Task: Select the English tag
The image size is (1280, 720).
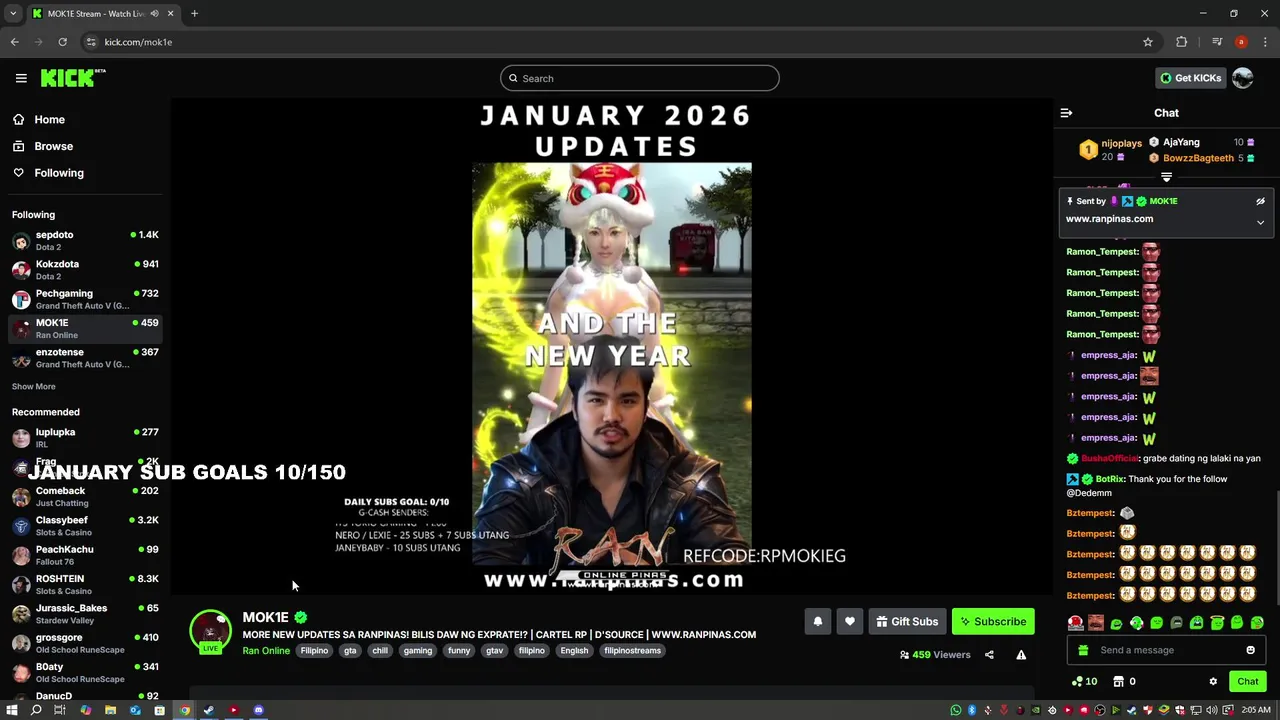Action: [574, 650]
